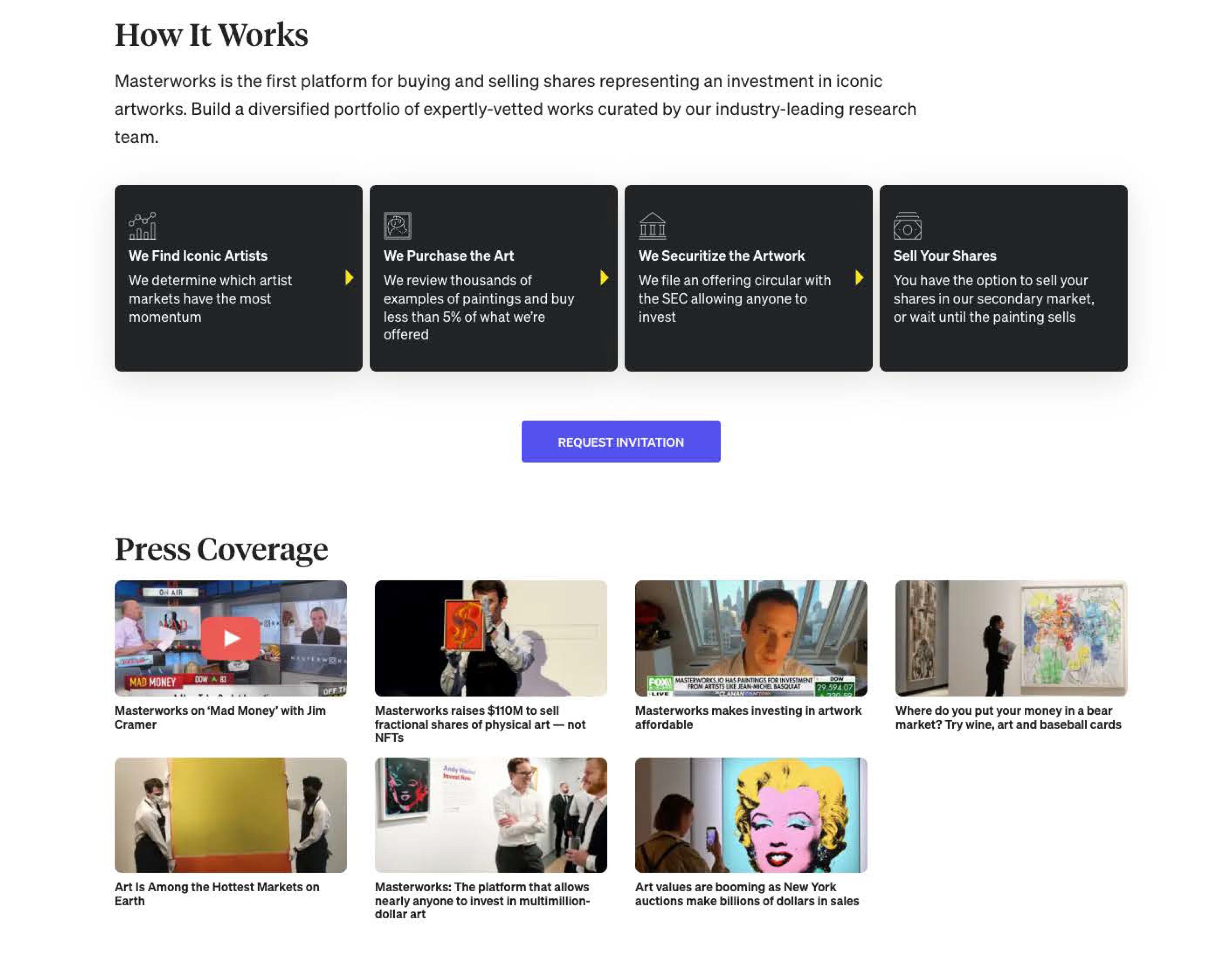
Task: Open the bear market wine art article
Action: (x=1008, y=717)
